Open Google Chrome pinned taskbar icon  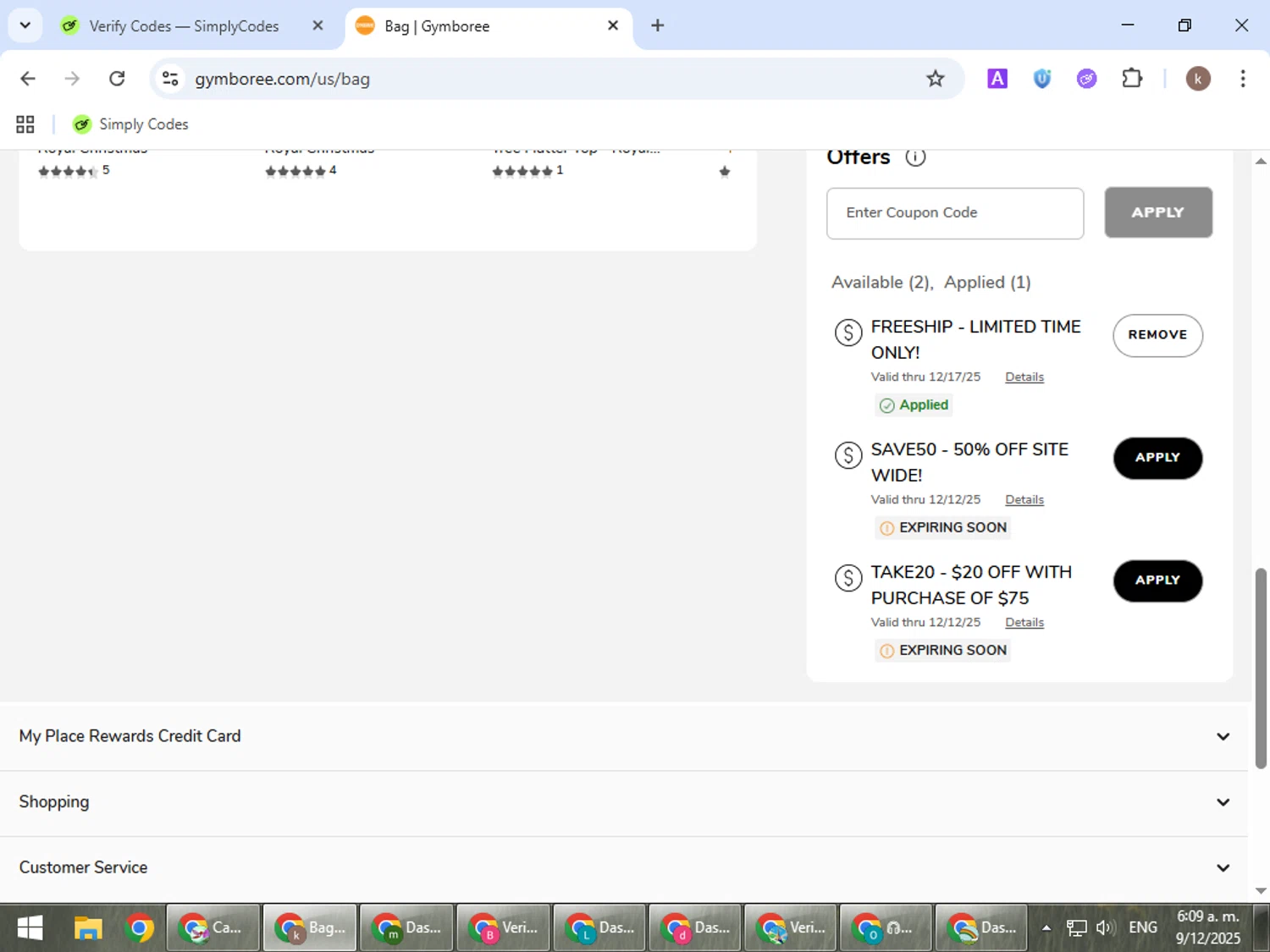(139, 928)
